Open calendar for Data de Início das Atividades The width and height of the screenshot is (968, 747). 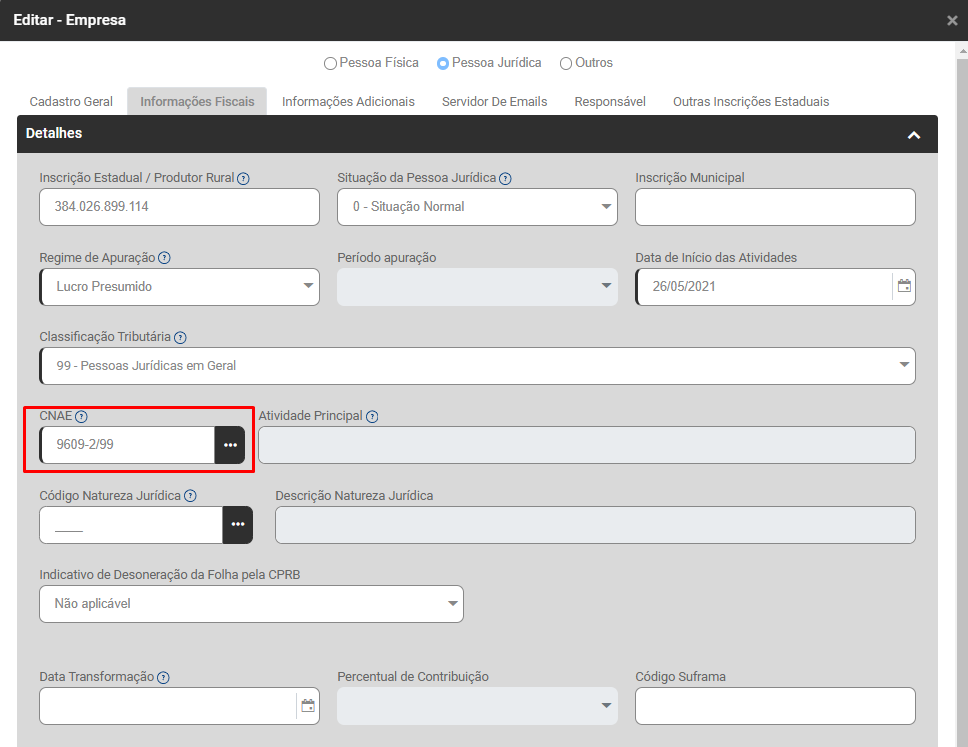tap(904, 286)
